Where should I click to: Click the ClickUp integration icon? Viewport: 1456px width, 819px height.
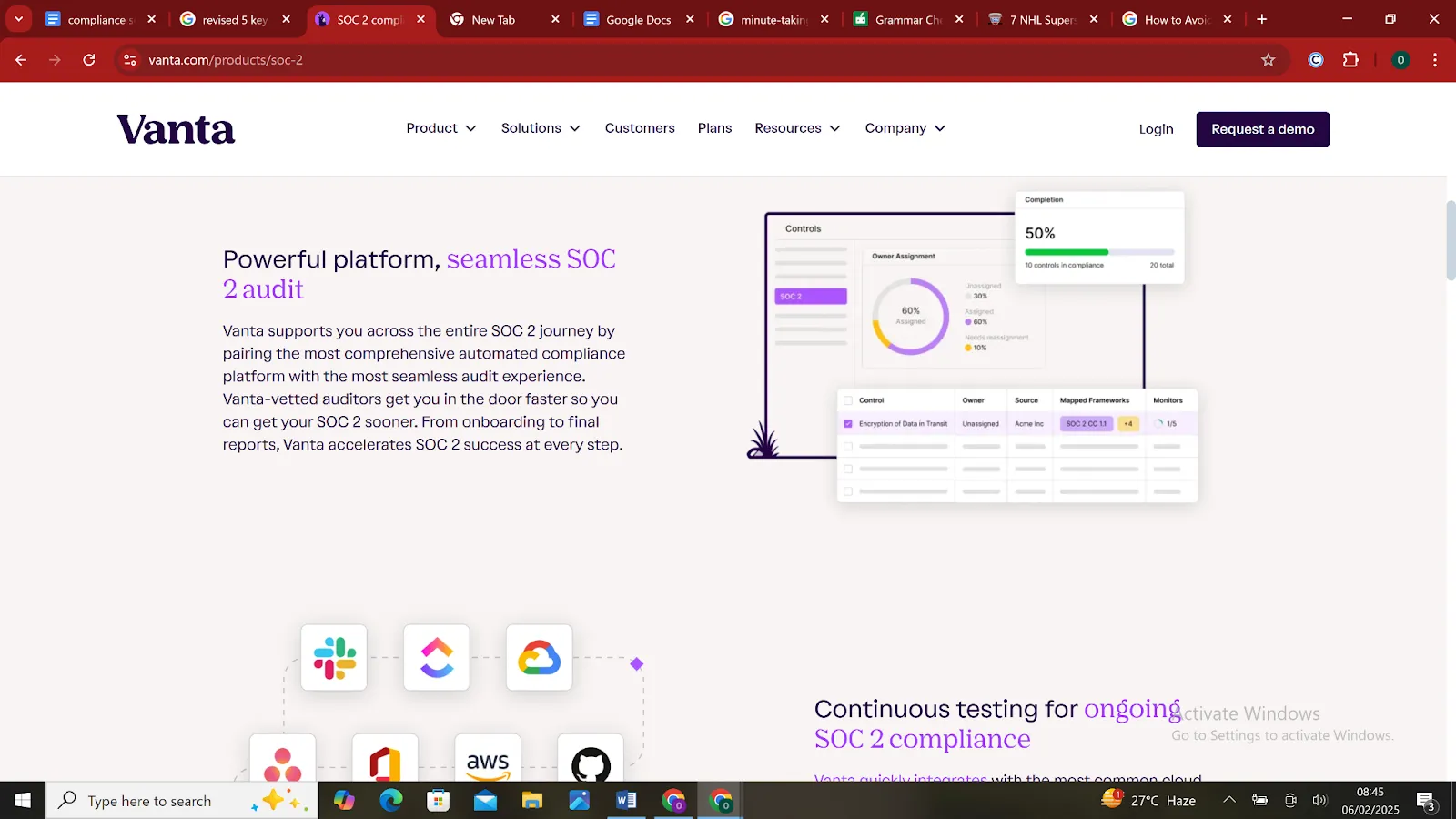(x=437, y=658)
